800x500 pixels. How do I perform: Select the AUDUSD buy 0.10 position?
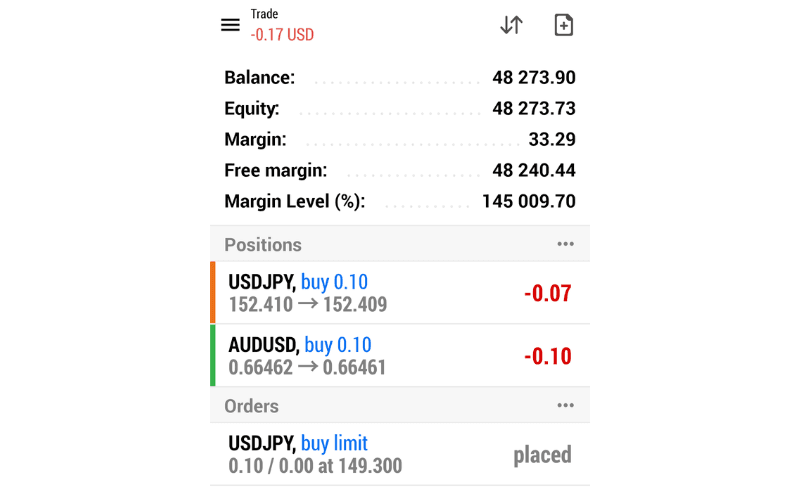coord(400,356)
